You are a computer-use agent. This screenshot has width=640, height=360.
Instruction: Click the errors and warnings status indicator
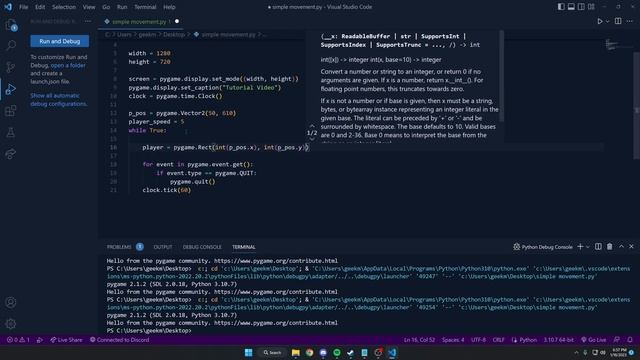[x=18, y=340]
